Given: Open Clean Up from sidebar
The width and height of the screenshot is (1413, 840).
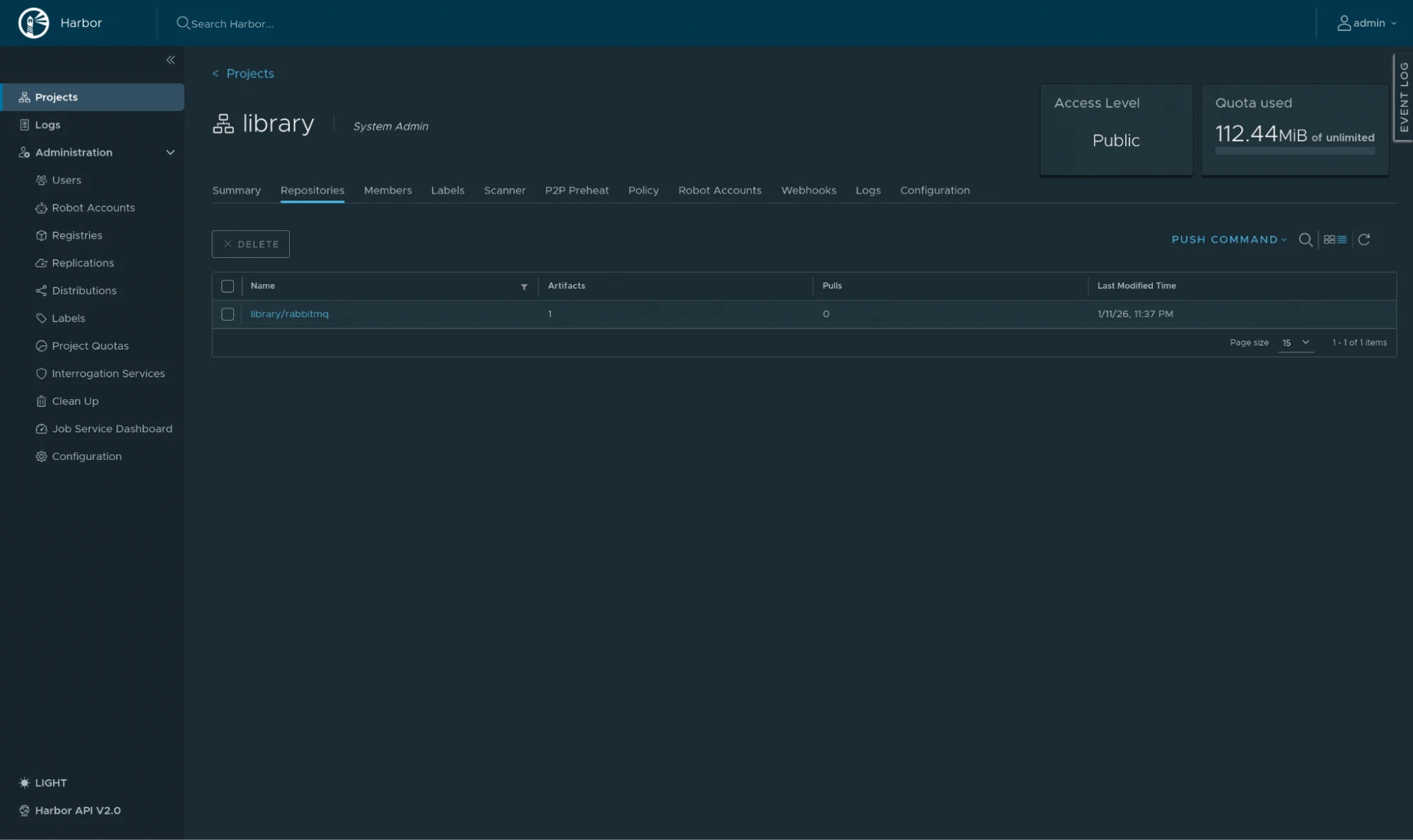Looking at the screenshot, I should [75, 401].
